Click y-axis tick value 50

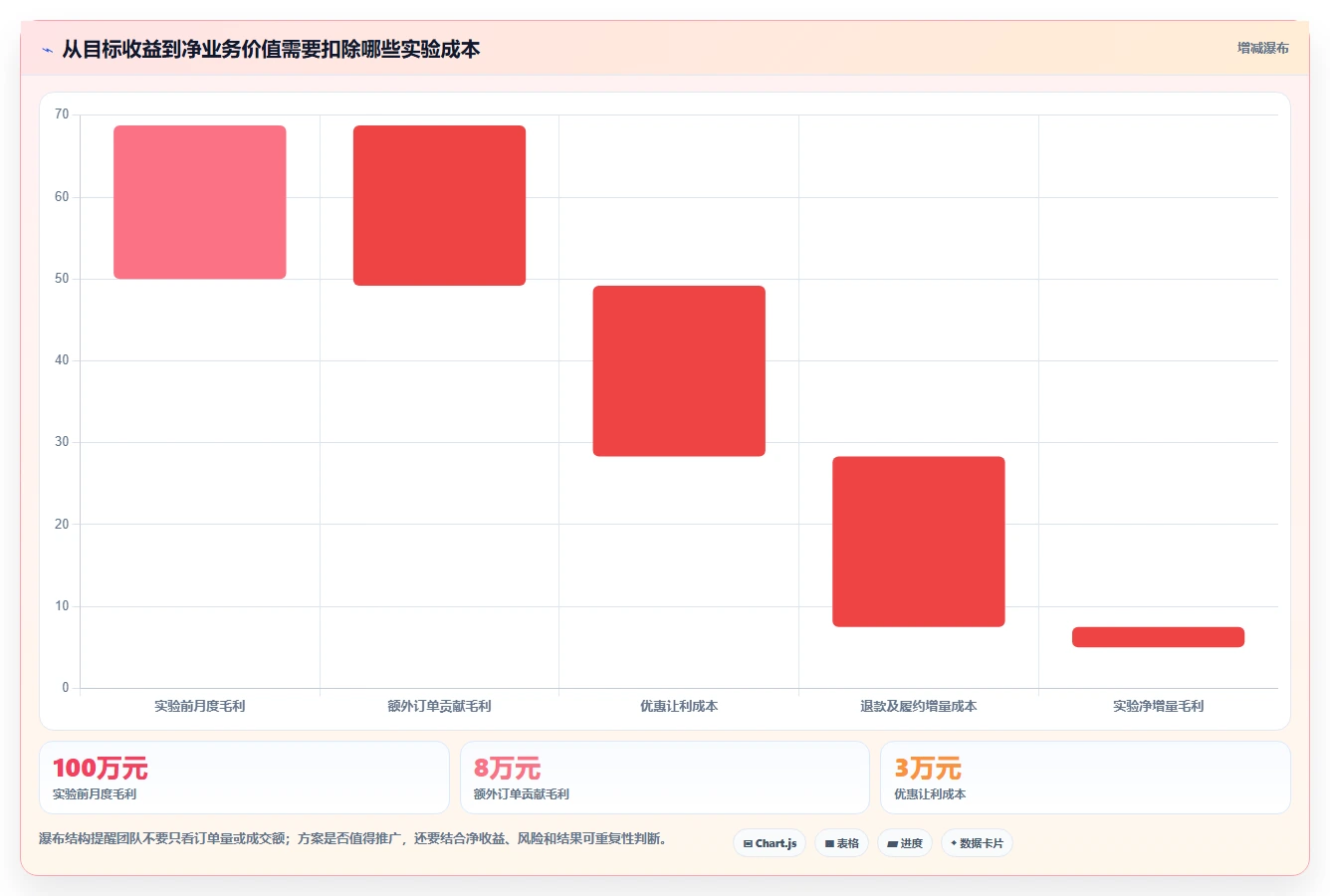coord(62,279)
